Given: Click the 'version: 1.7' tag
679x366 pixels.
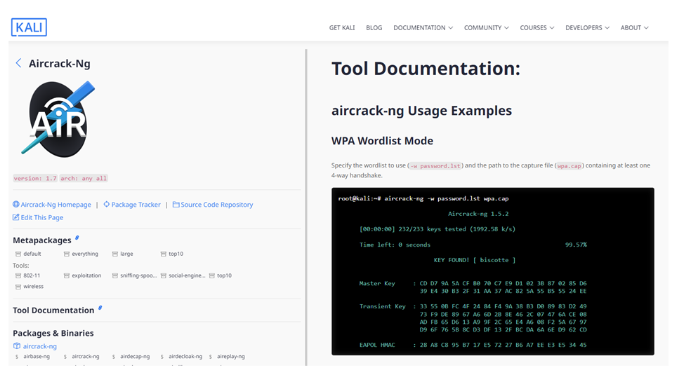Looking at the screenshot, I should 35,178.
